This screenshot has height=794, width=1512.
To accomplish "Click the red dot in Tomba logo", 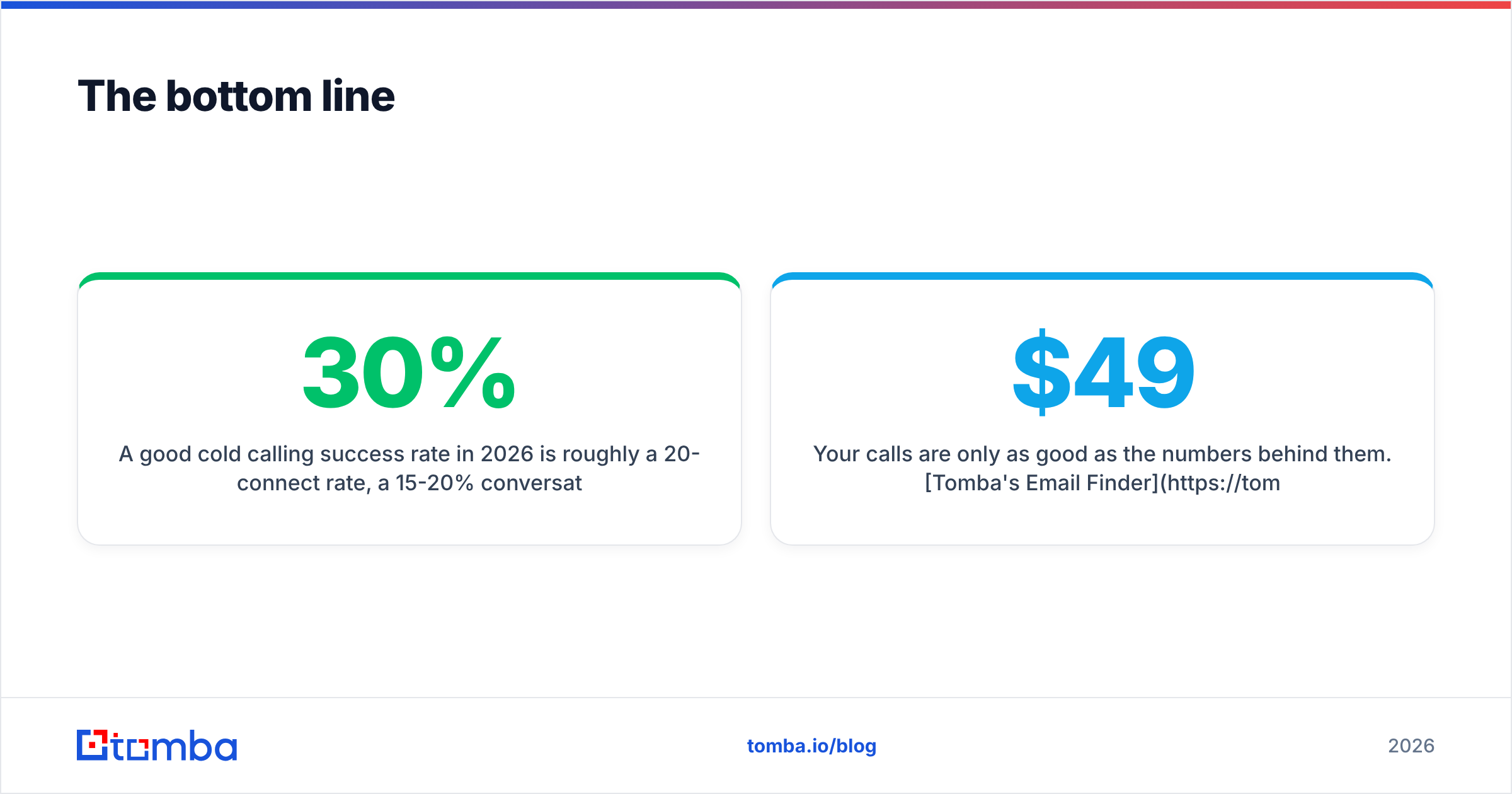I will [93, 745].
